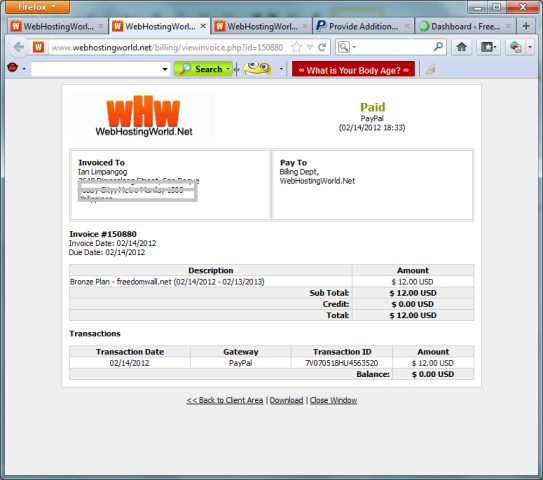Select the third WebHostingWorld tab
The image size is (543, 480).
pos(261,26)
